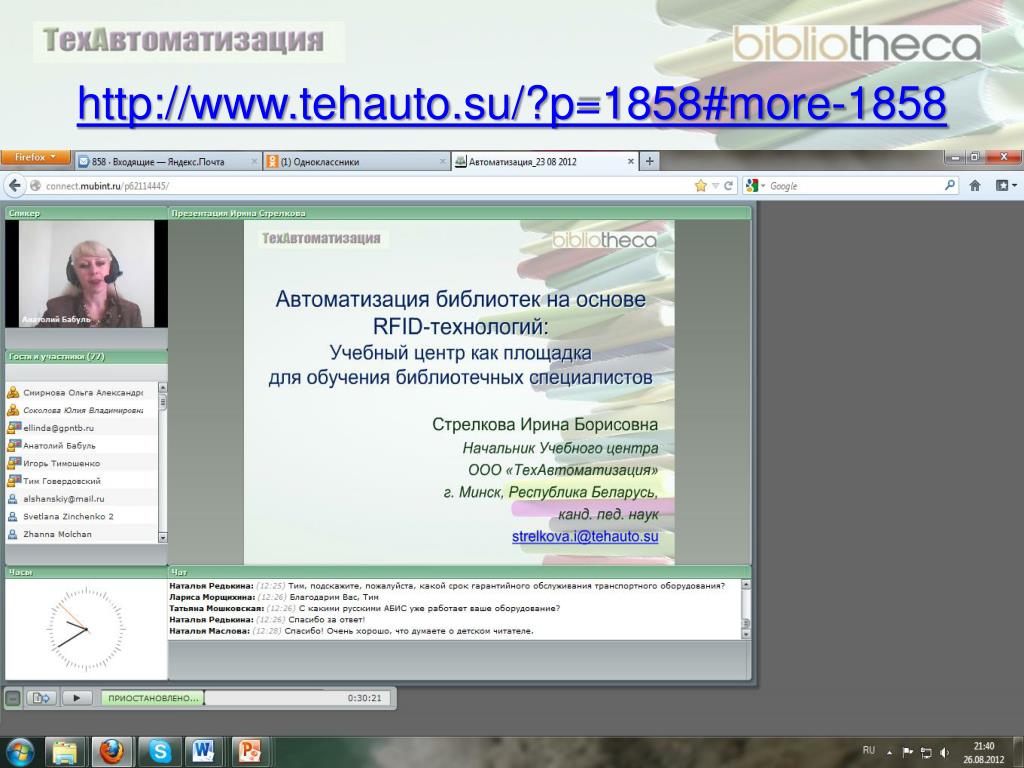Screen dimensions: 1024x768
Task: Click Наталья Редькина's 12:25 chat message
Action: (447, 586)
